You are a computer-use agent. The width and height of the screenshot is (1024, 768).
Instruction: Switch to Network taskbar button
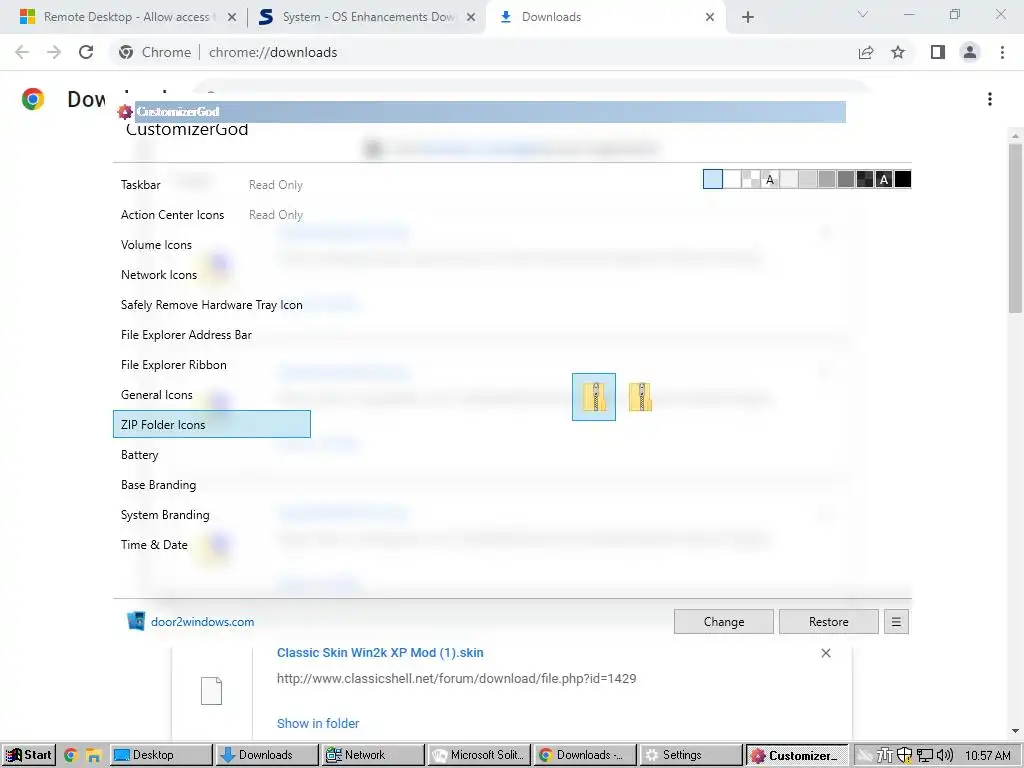372,755
